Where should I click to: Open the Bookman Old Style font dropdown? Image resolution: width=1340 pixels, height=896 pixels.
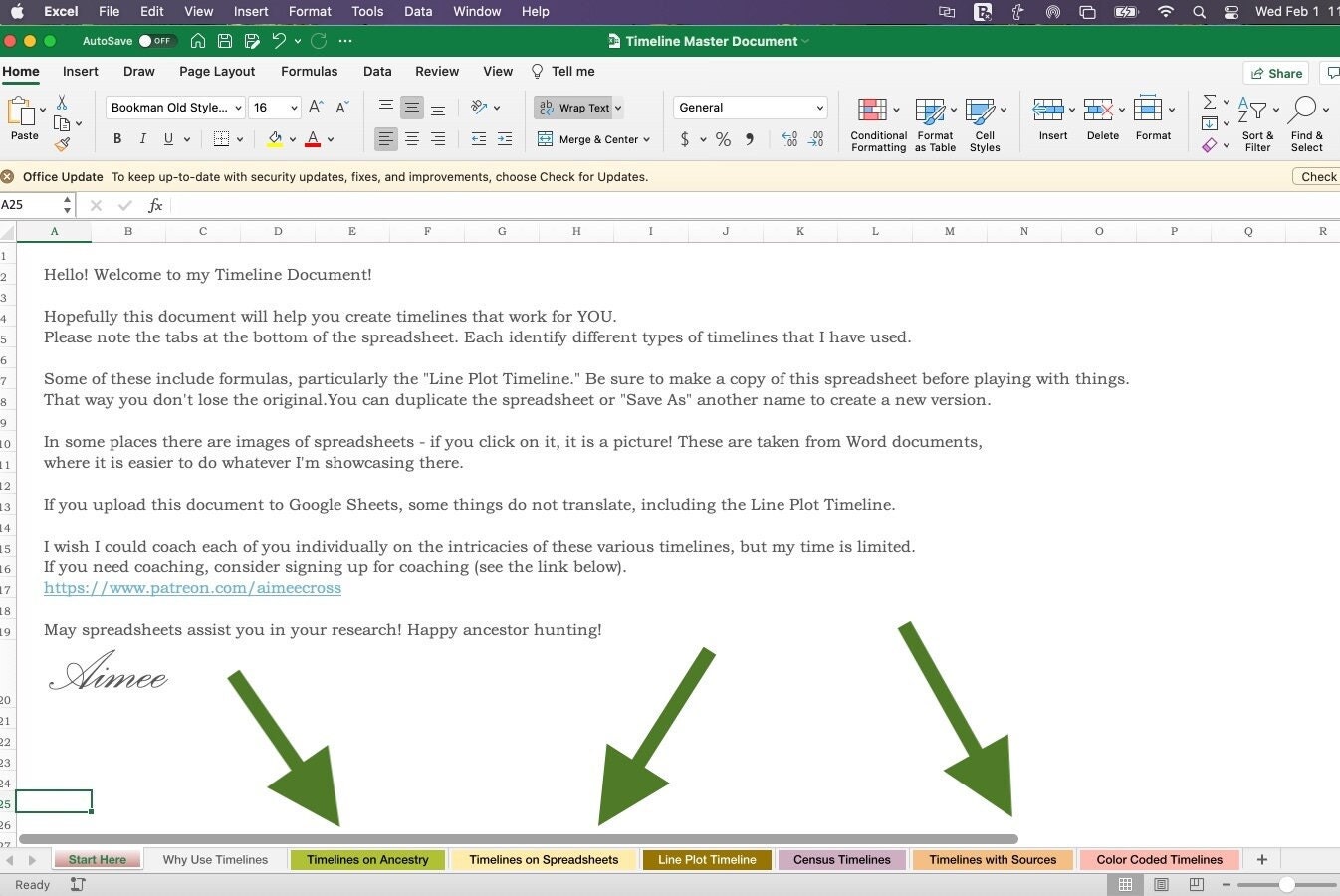pyautogui.click(x=174, y=107)
